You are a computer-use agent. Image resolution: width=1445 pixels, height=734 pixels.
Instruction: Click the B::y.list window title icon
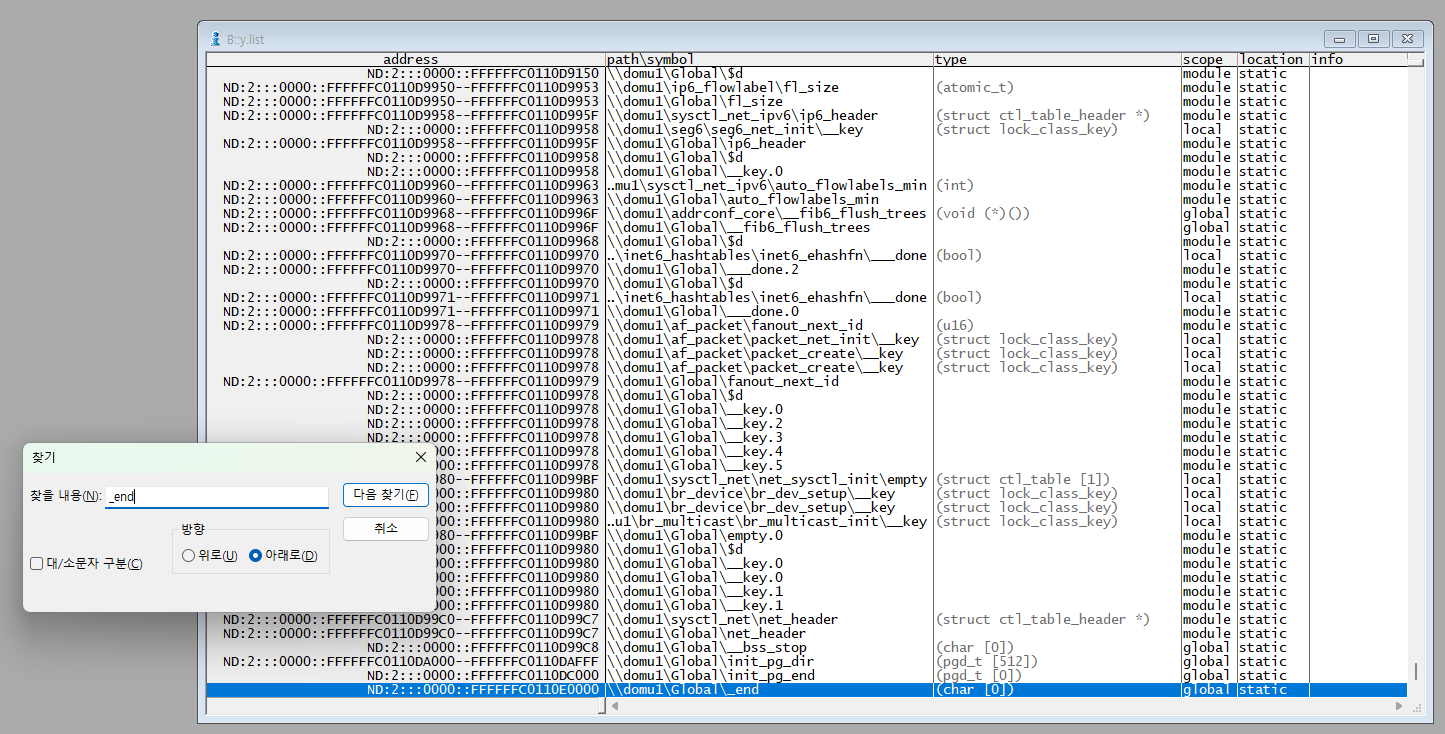click(x=215, y=39)
